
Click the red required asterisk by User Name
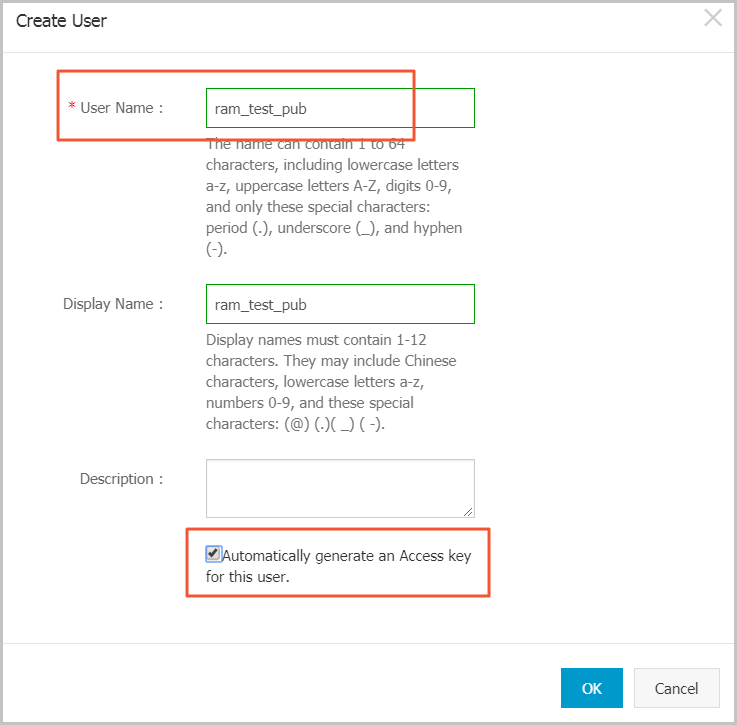[72, 106]
